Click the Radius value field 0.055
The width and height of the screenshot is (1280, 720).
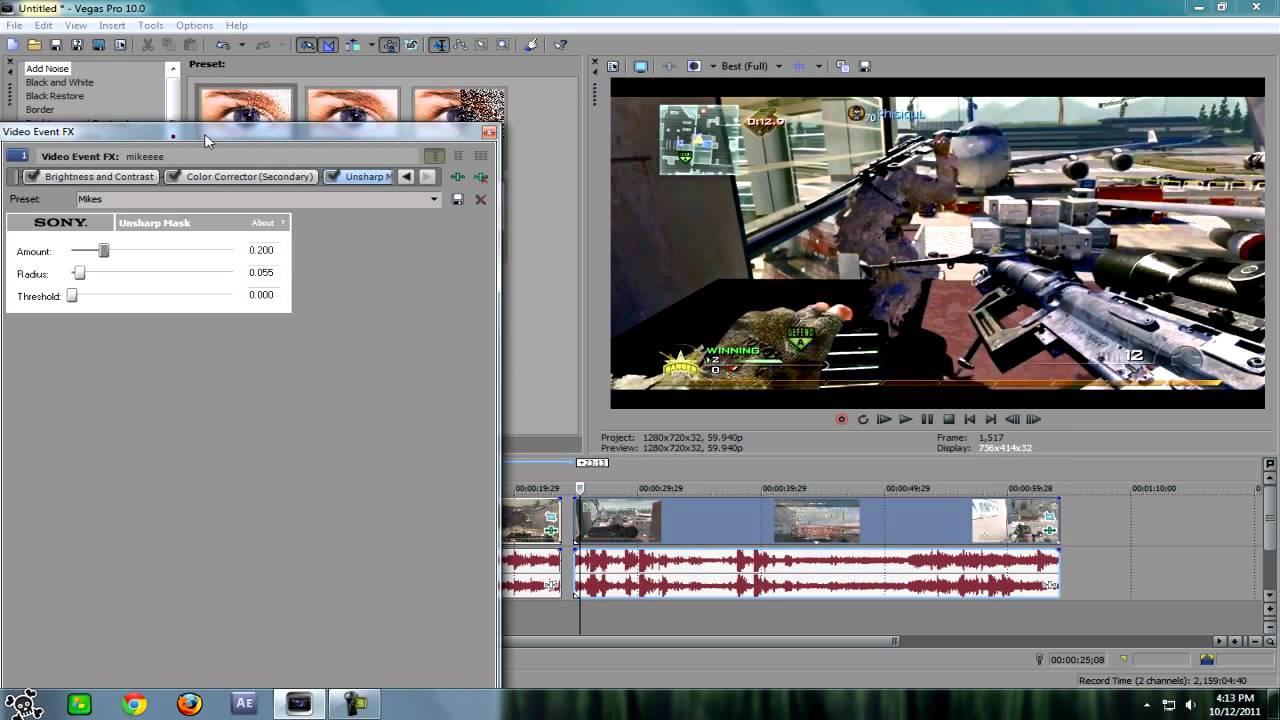click(261, 272)
